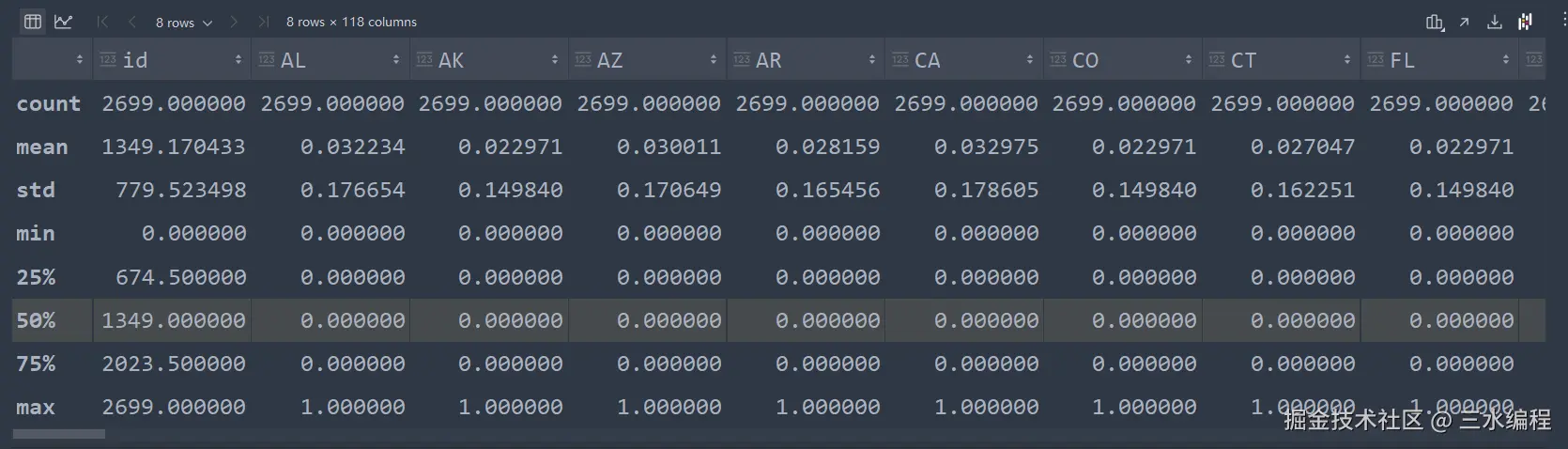Toggle the table coloring heatmap icon
The image size is (1568, 449).
click(1526, 22)
